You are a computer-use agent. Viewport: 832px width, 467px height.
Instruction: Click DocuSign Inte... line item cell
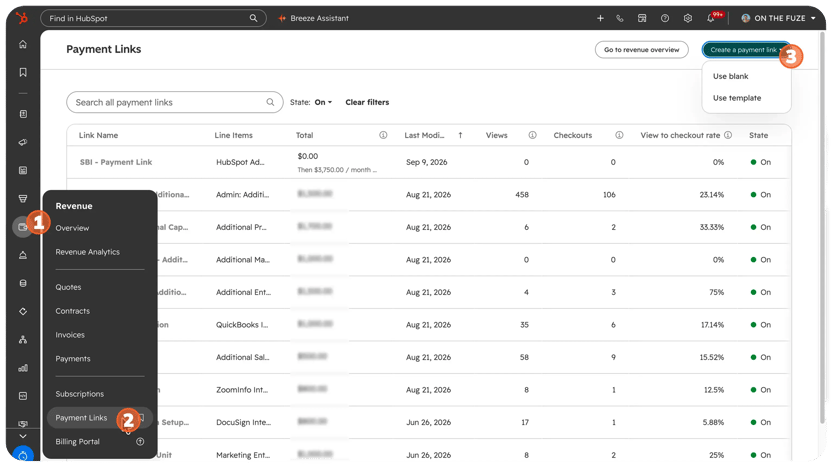(x=243, y=422)
